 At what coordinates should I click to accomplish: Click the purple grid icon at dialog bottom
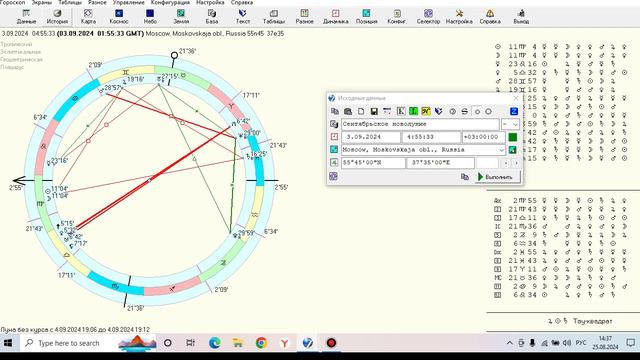(x=333, y=176)
